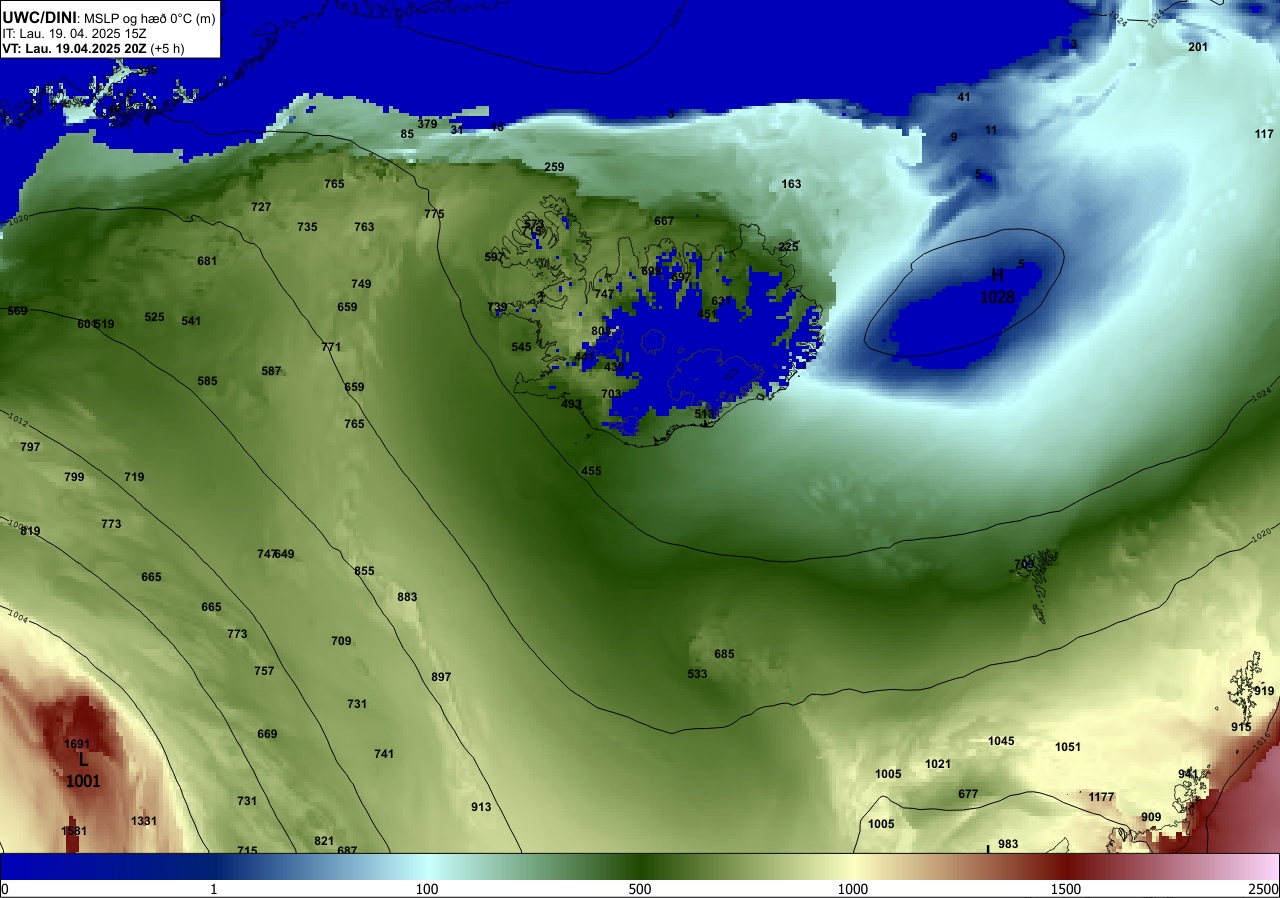Select the L 1001 low pressure label
This screenshot has width=1280, height=898.
point(83,771)
